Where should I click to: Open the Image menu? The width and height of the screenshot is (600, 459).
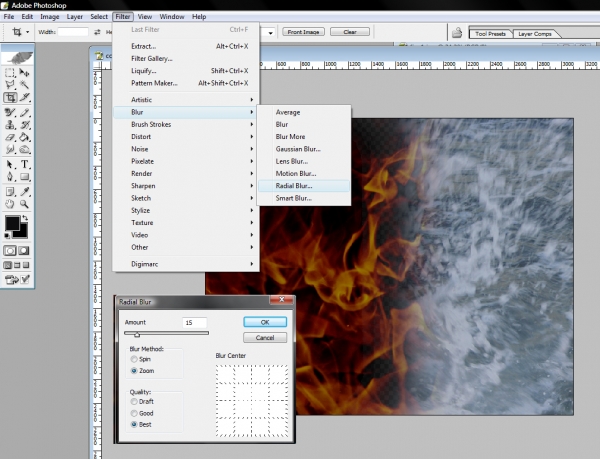tap(50, 17)
